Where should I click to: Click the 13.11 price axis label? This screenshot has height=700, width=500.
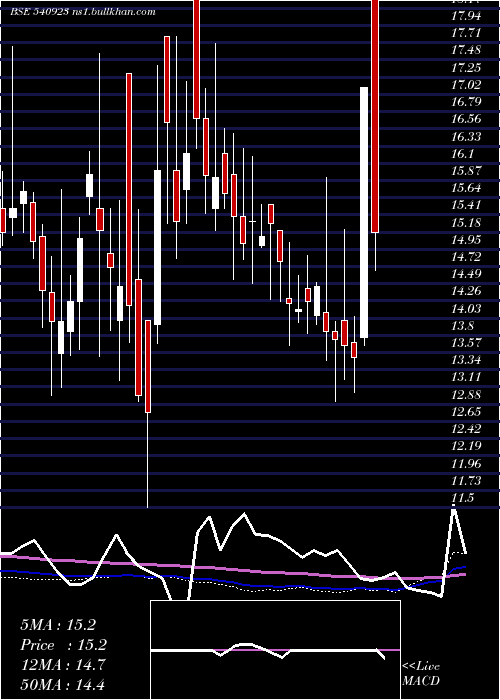coord(466,378)
